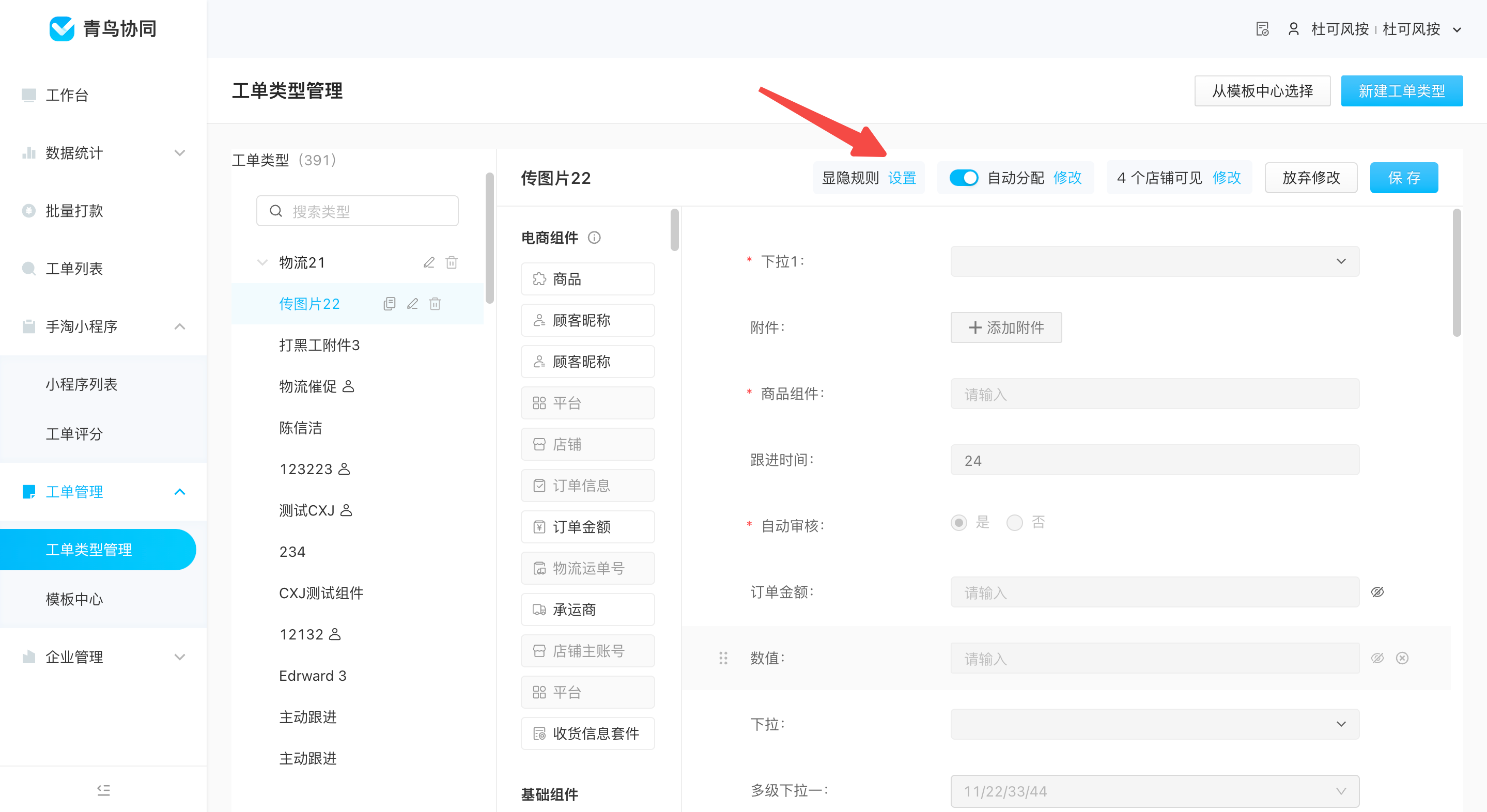Click the delete icon for 传图片22
Image resolution: width=1487 pixels, height=812 pixels.
click(x=435, y=304)
